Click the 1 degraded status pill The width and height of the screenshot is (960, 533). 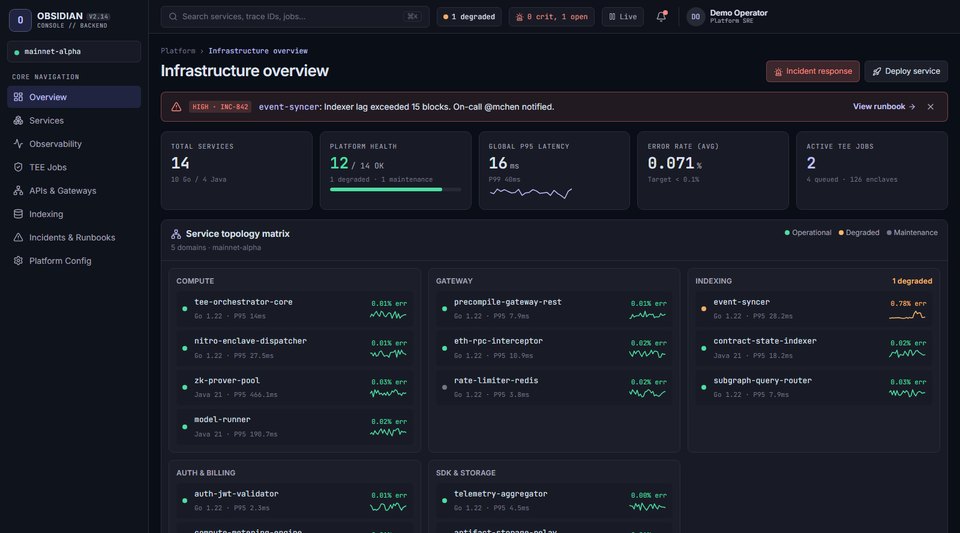[469, 17]
